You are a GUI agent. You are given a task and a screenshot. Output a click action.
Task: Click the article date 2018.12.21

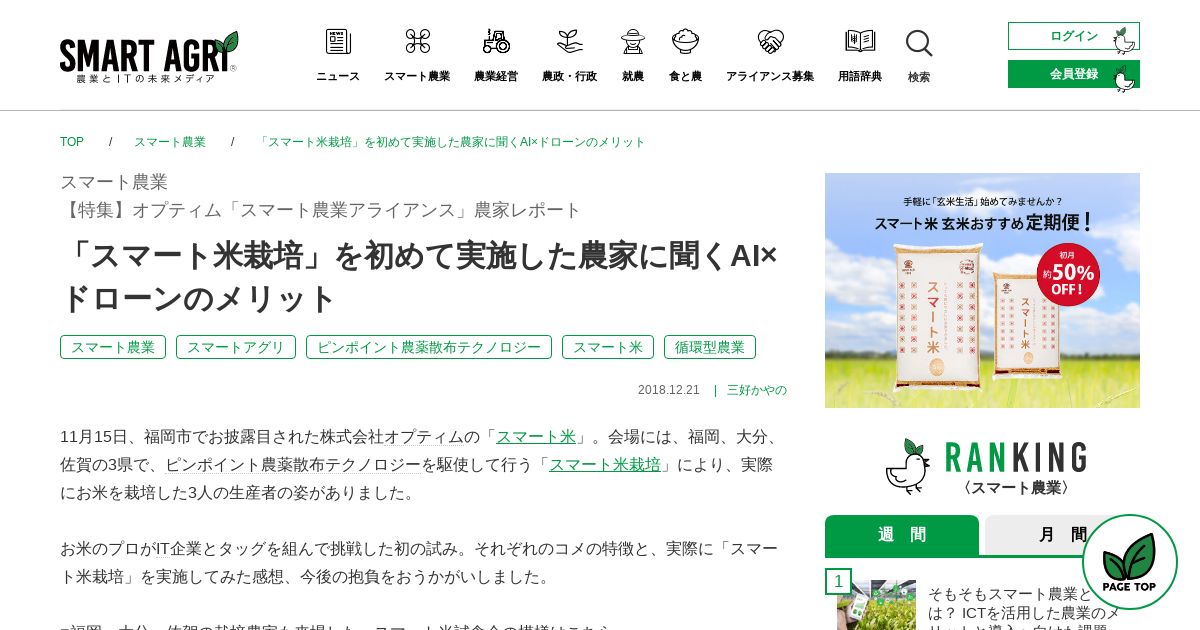(x=669, y=390)
